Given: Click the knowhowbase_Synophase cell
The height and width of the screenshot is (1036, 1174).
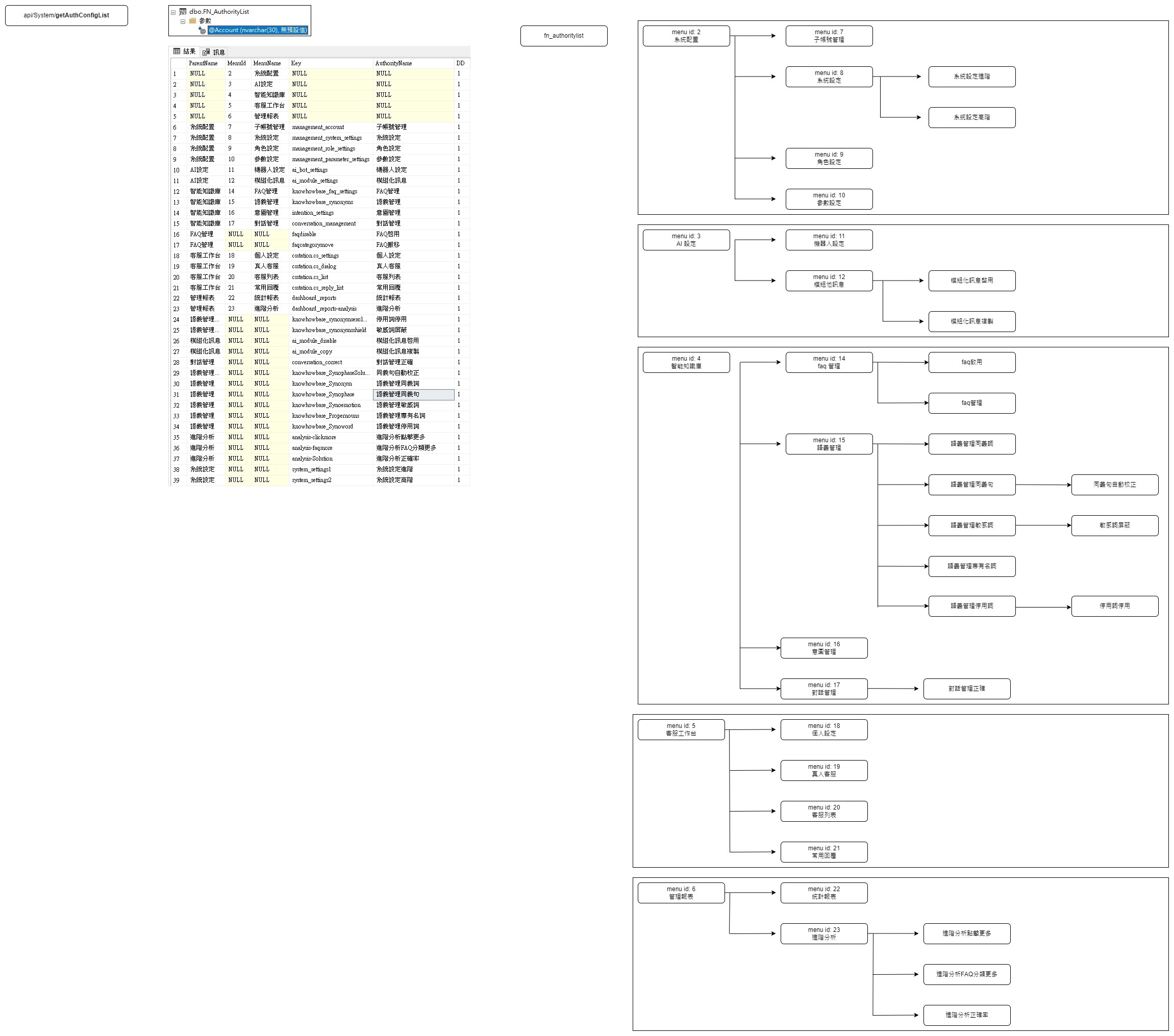Looking at the screenshot, I should pos(331,394).
